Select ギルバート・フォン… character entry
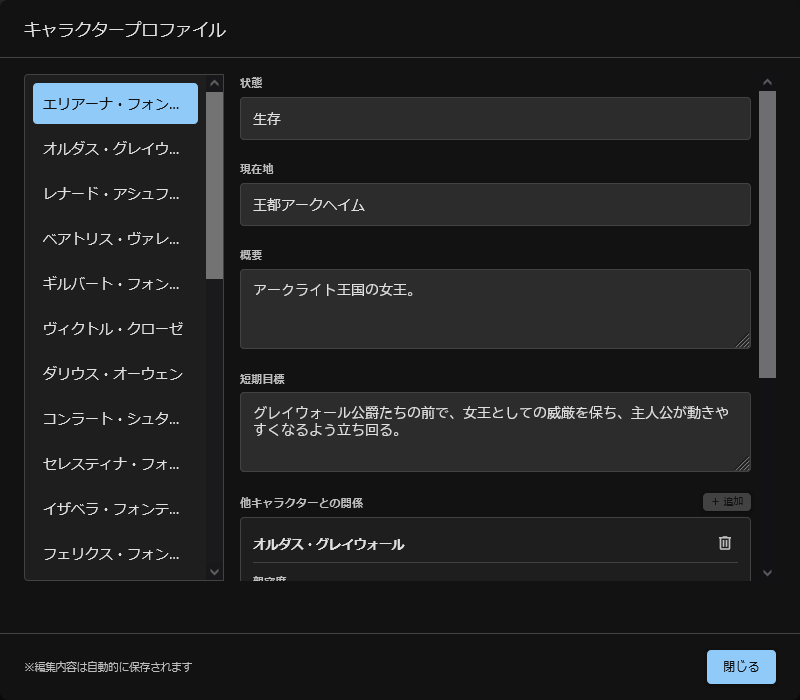The height and width of the screenshot is (700, 800). click(115, 284)
